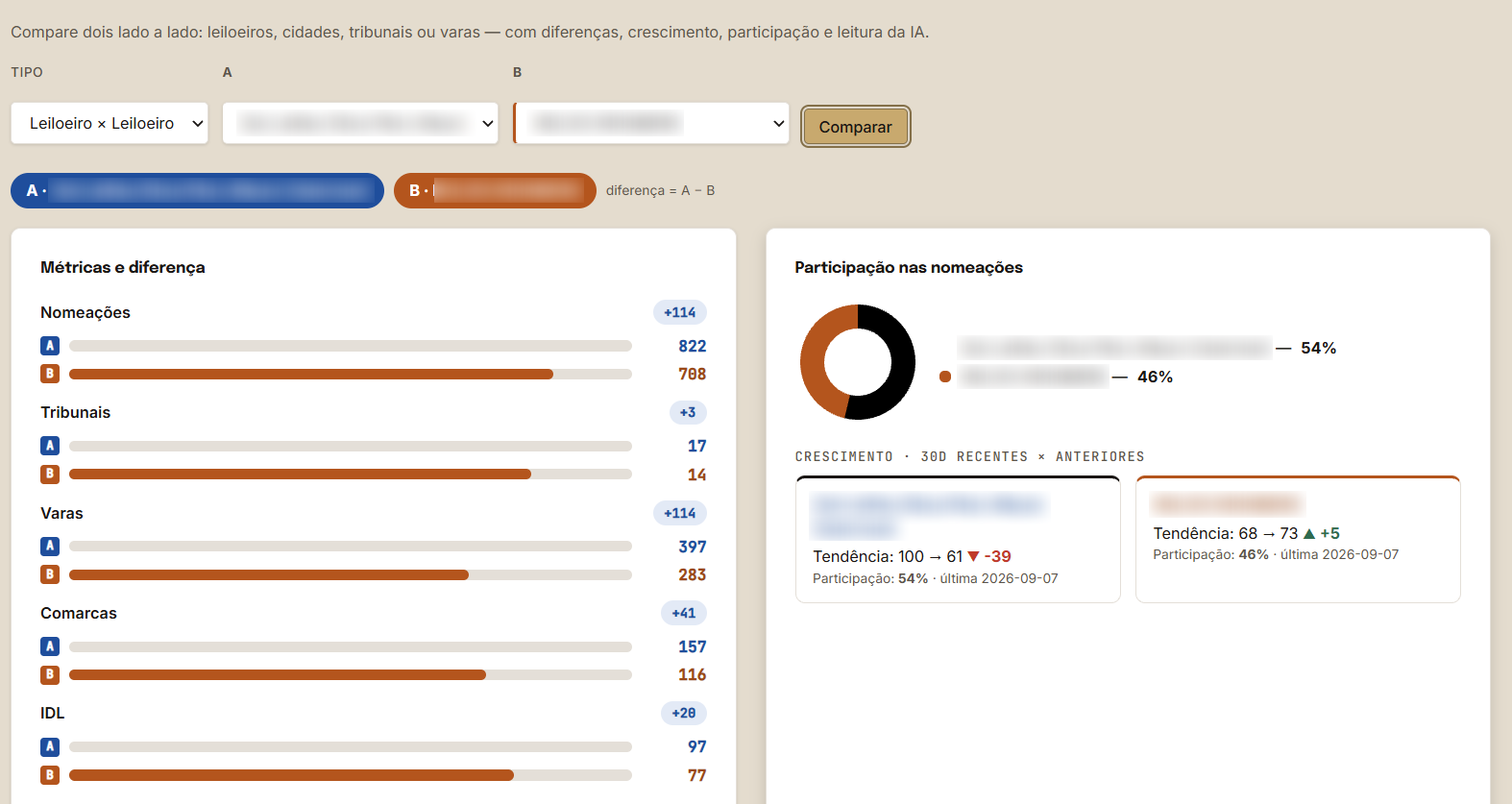Screen dimensions: 1512x804
Task: Click the orange legend dot beside 46%
Action: 945,377
